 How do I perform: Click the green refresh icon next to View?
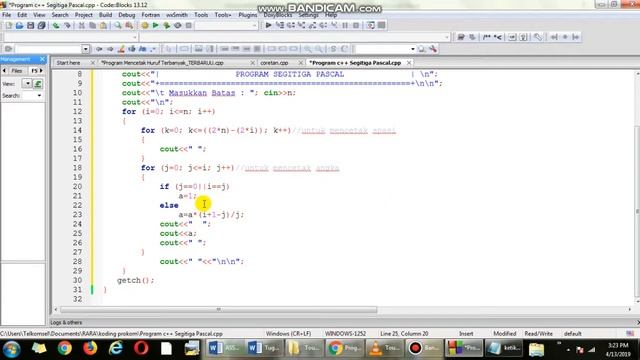coord(38,84)
